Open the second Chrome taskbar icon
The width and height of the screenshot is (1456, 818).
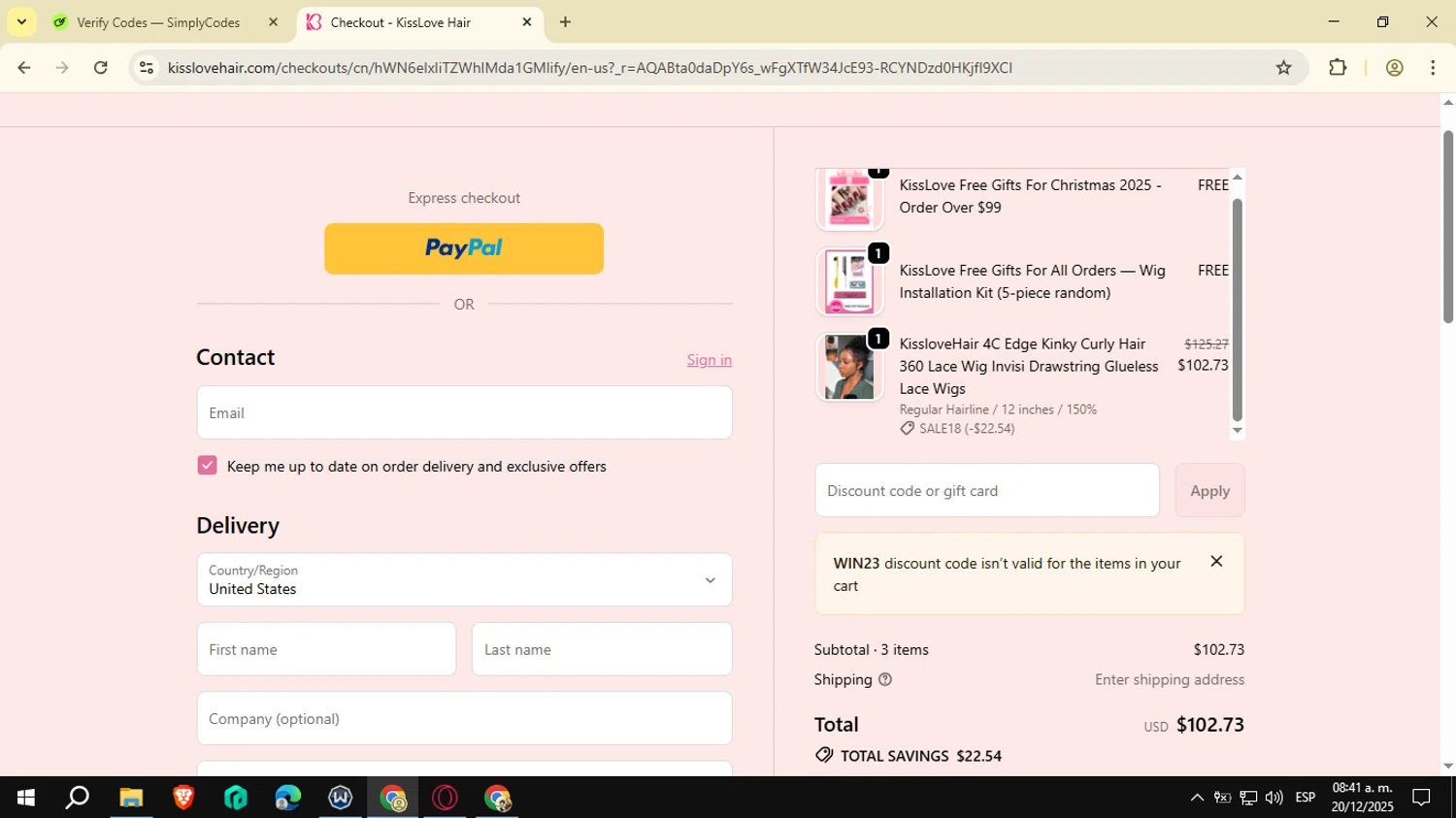[498, 798]
